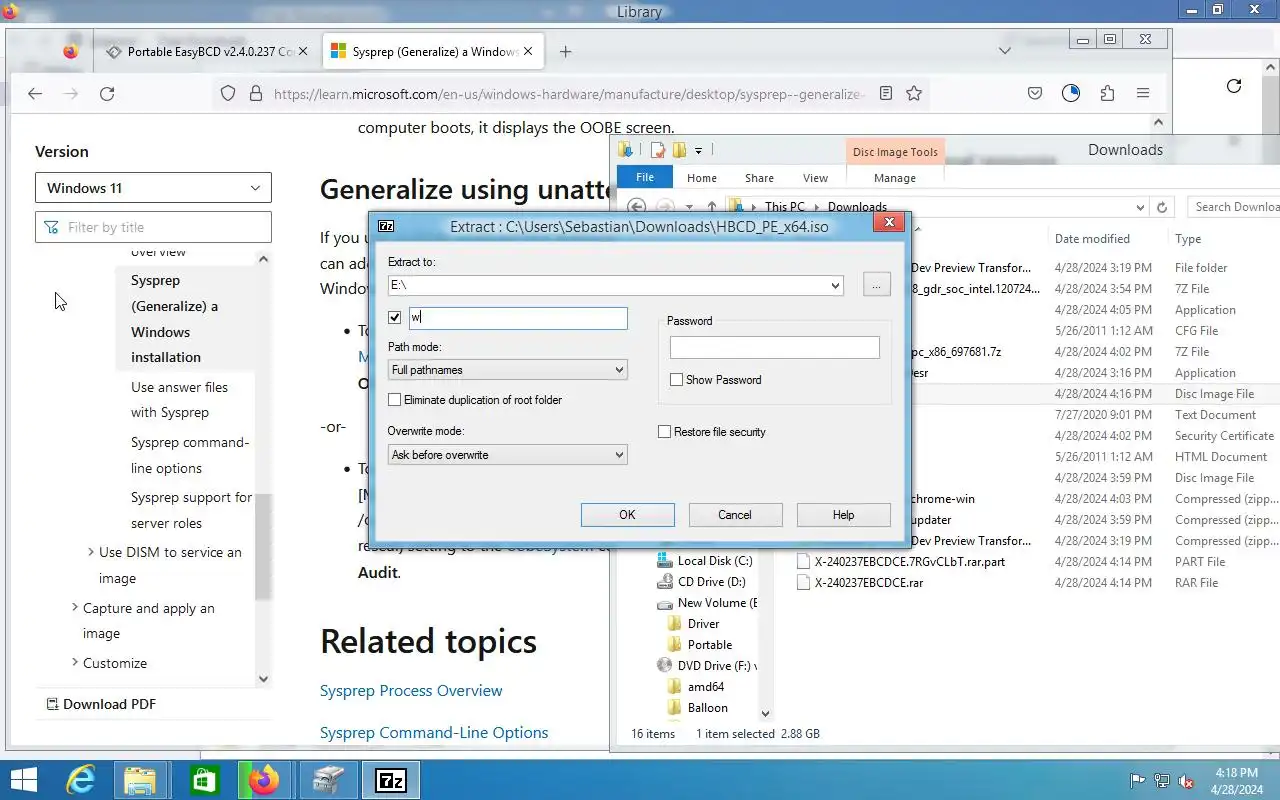Open a new Firefox tab
The image size is (1280, 800).
[x=566, y=51]
